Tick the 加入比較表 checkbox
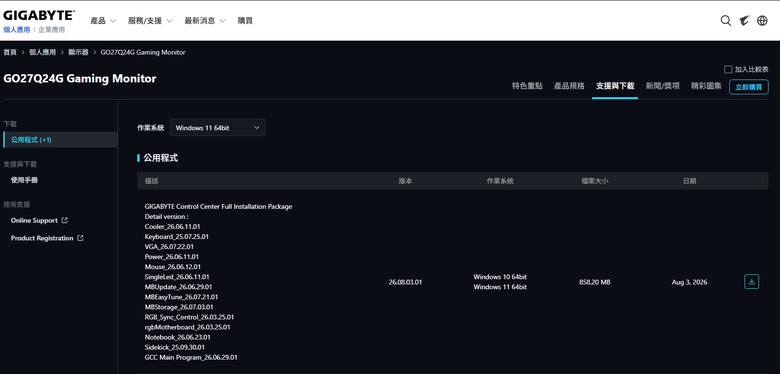The width and height of the screenshot is (780, 374). [728, 69]
